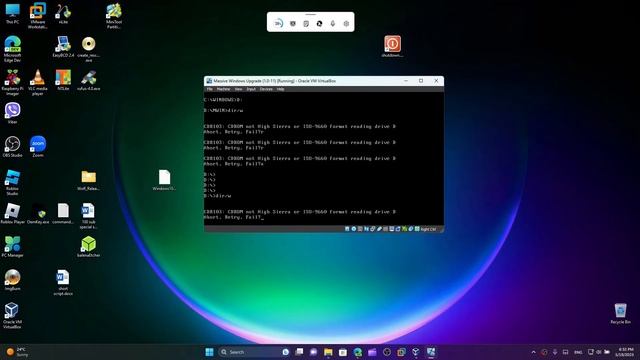640x360 pixels.
Task: Click the Right Ctrl host key indicator
Action: (428, 229)
